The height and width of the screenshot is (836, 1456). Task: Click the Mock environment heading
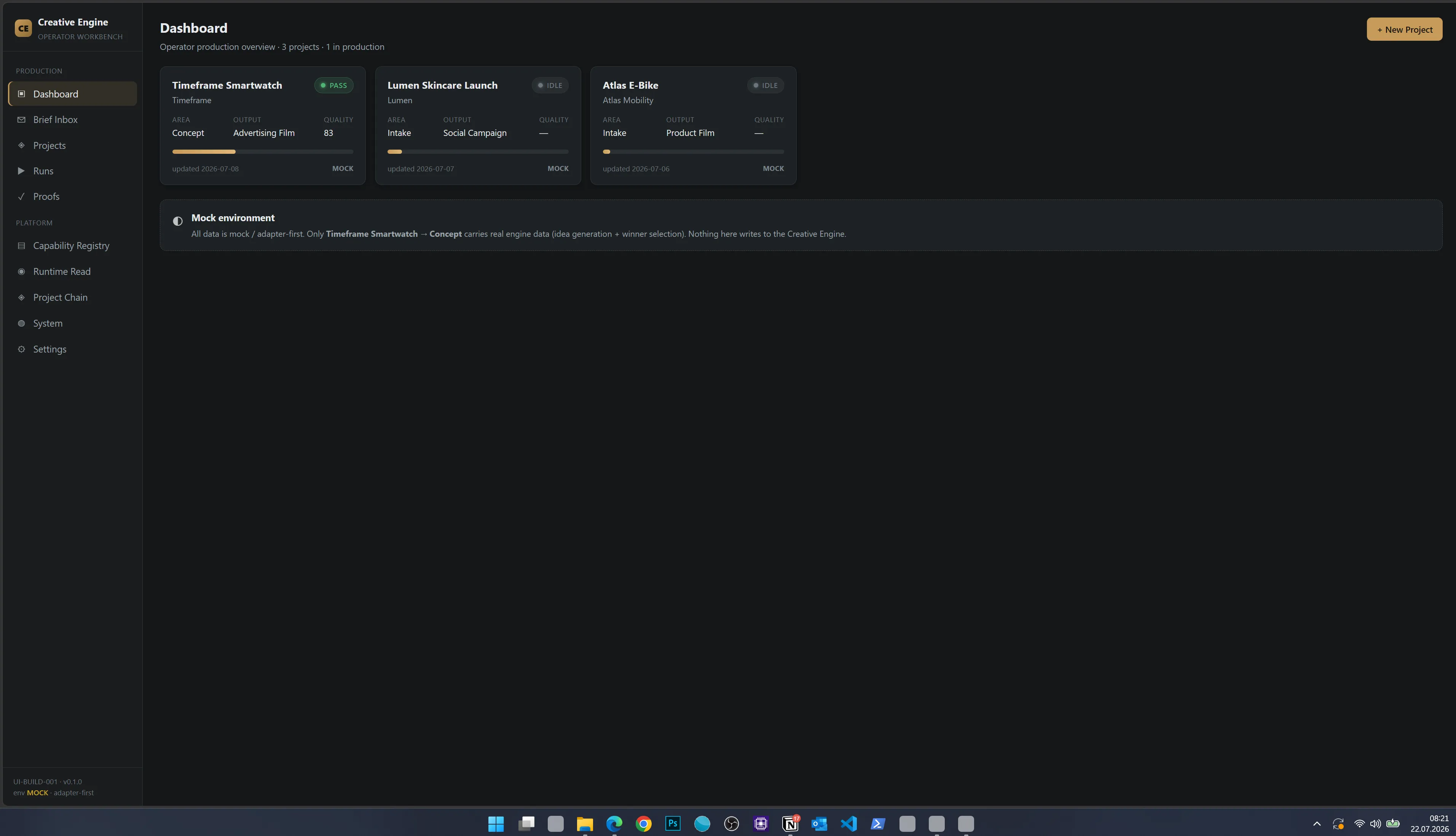pyautogui.click(x=233, y=218)
